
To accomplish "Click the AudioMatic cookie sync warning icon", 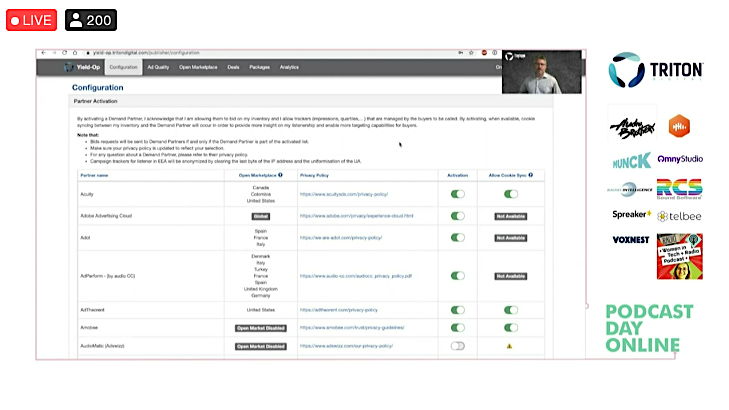I will 510,346.
